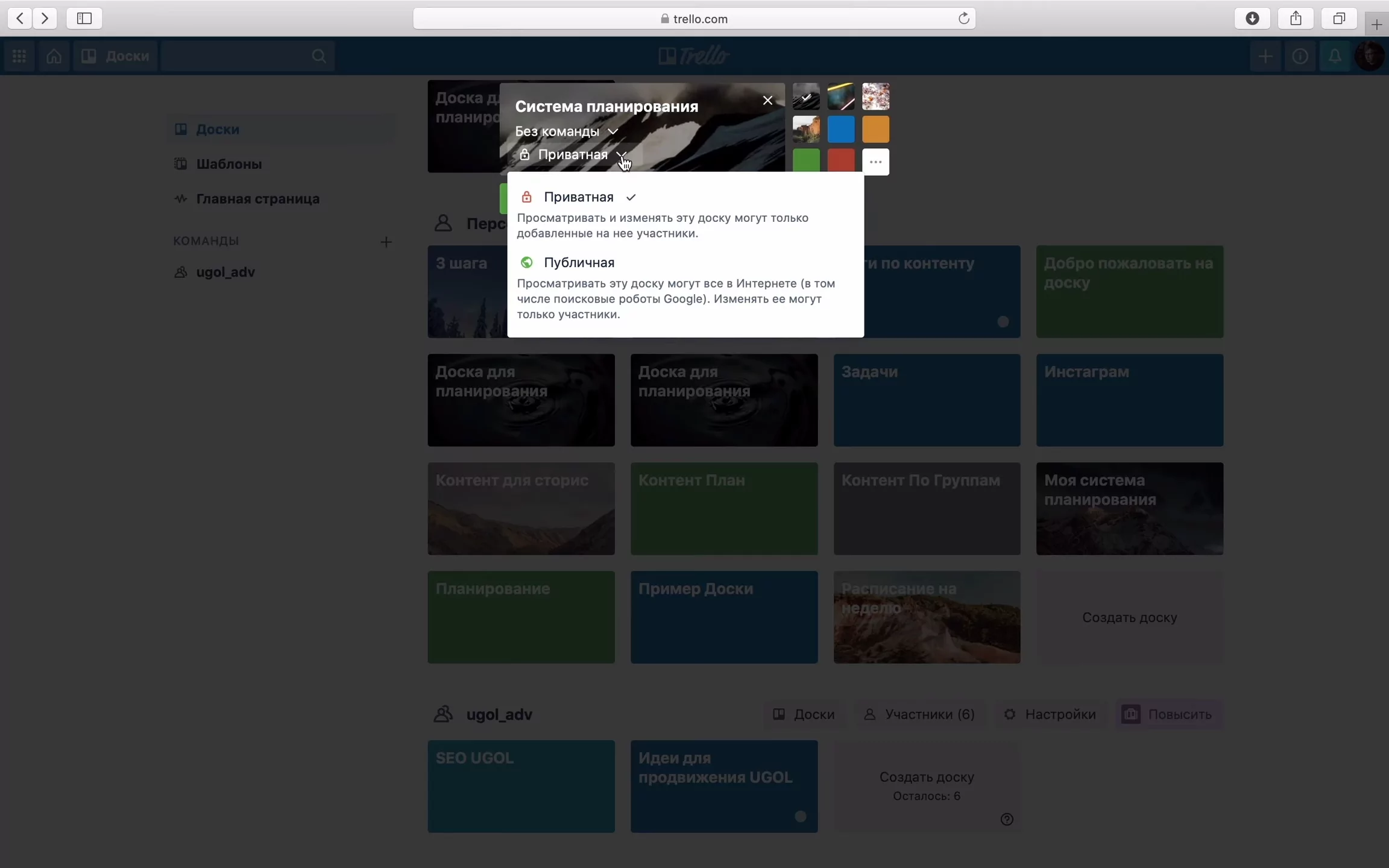
Task: Add a team with КОМАНДЫ plus icon
Action: pyautogui.click(x=386, y=242)
